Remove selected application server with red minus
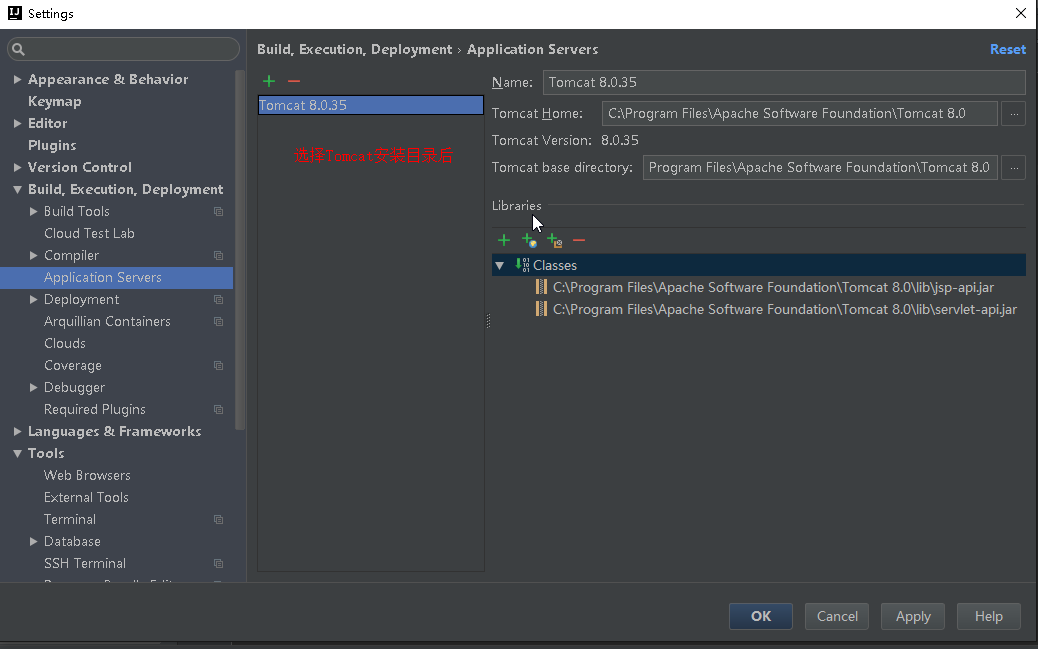This screenshot has height=649, width=1038. coord(294,81)
